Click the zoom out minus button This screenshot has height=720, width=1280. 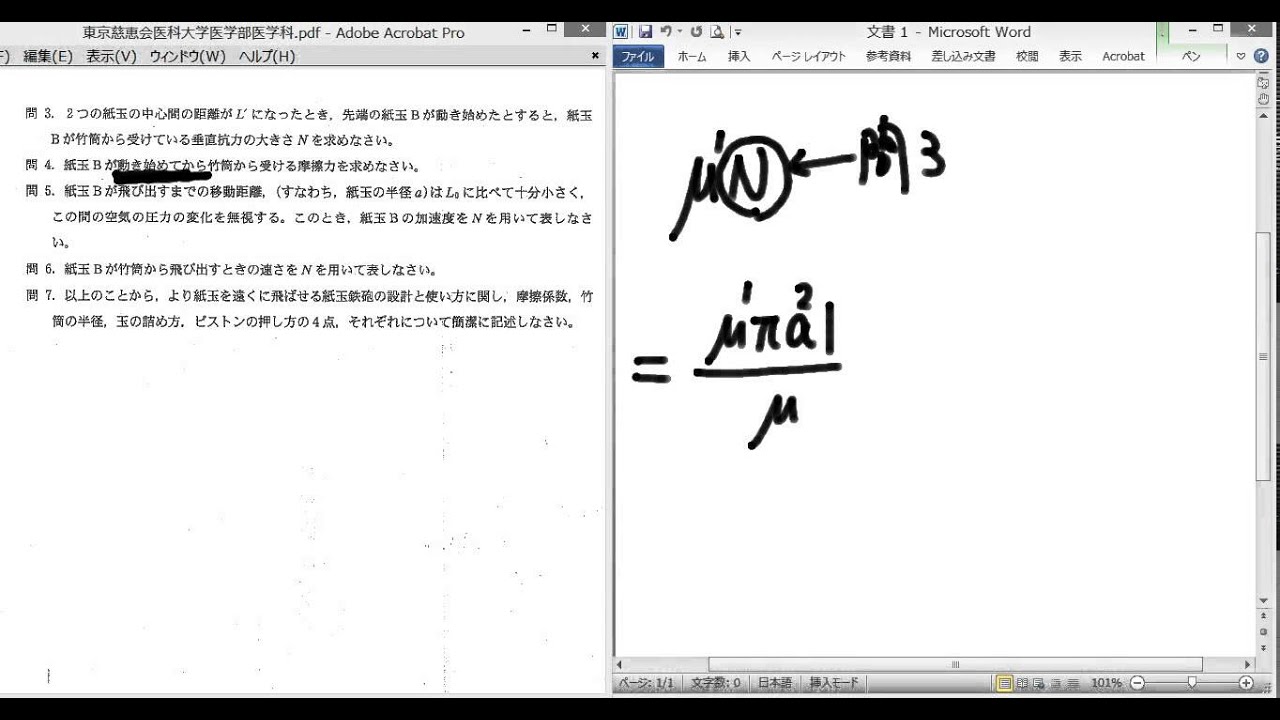point(1136,683)
